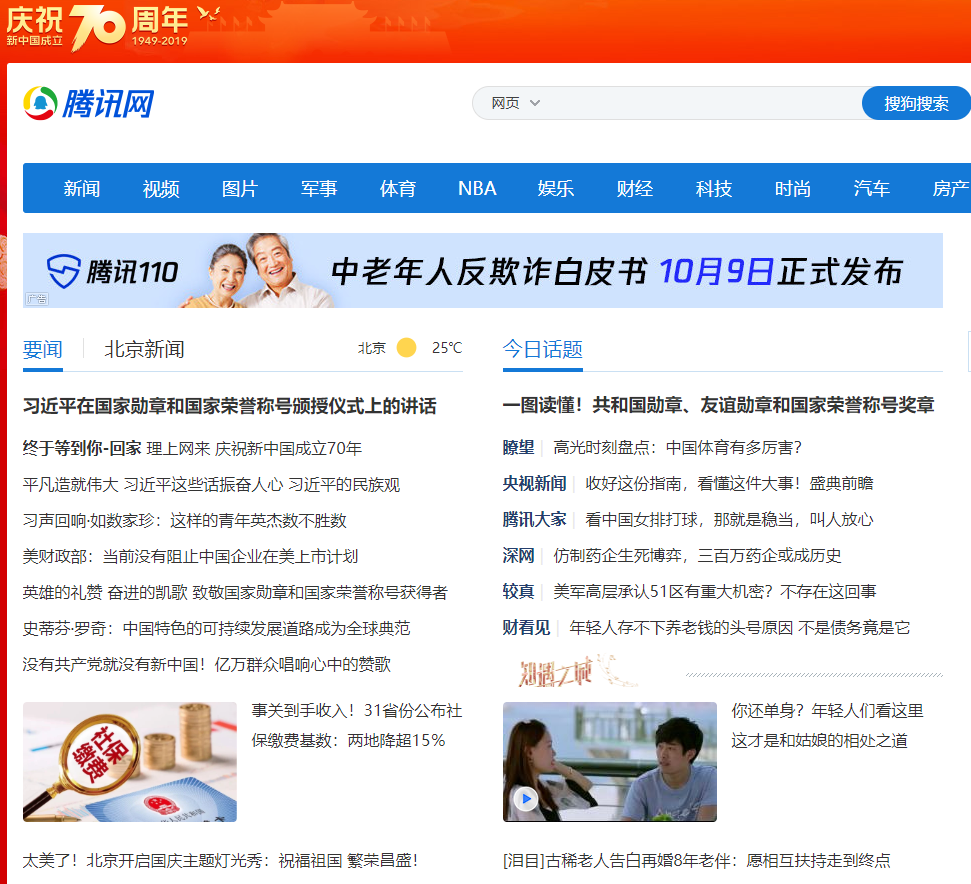The image size is (971, 884).
Task: Click the 深网 column label
Action: pyautogui.click(x=518, y=555)
